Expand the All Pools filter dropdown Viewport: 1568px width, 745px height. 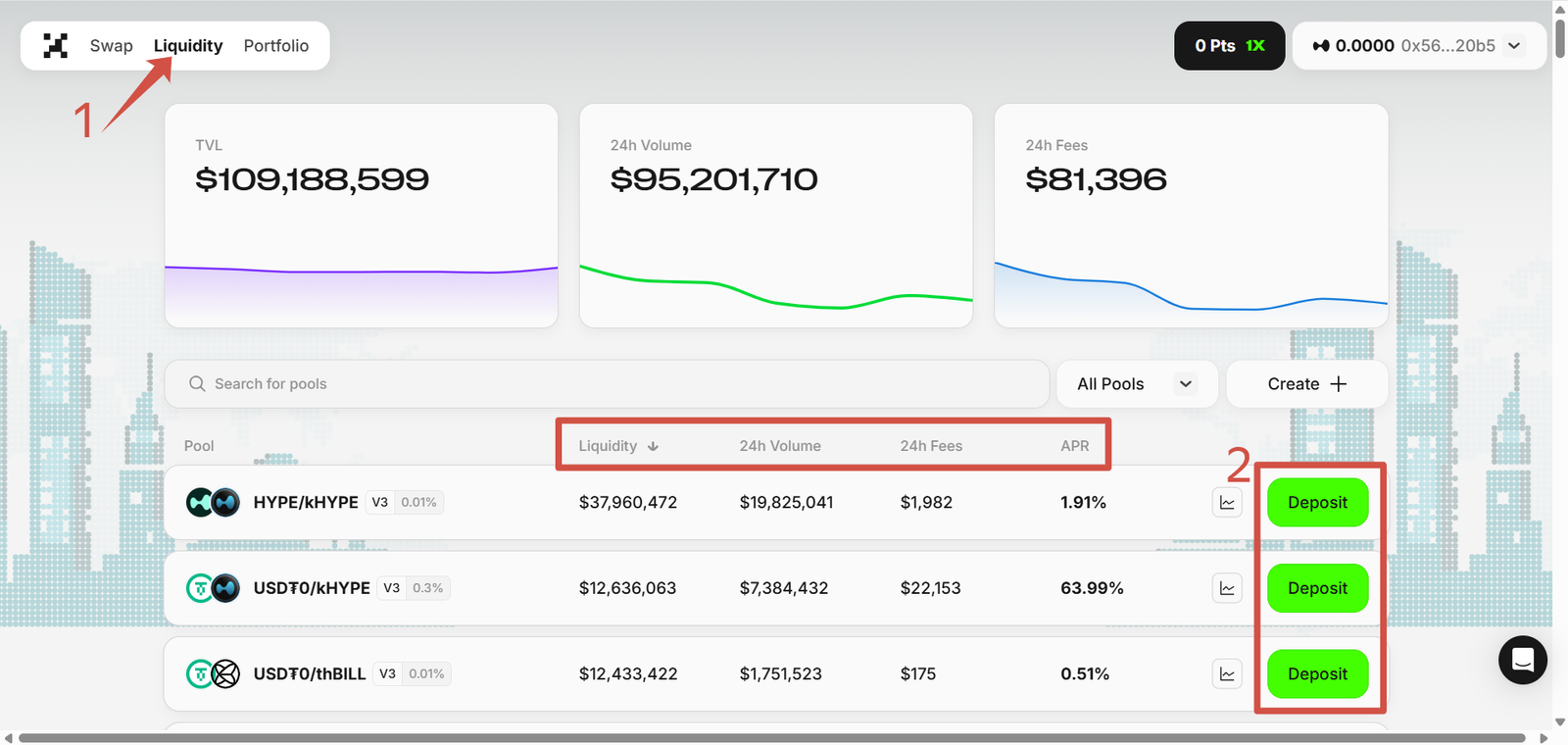pos(1136,384)
